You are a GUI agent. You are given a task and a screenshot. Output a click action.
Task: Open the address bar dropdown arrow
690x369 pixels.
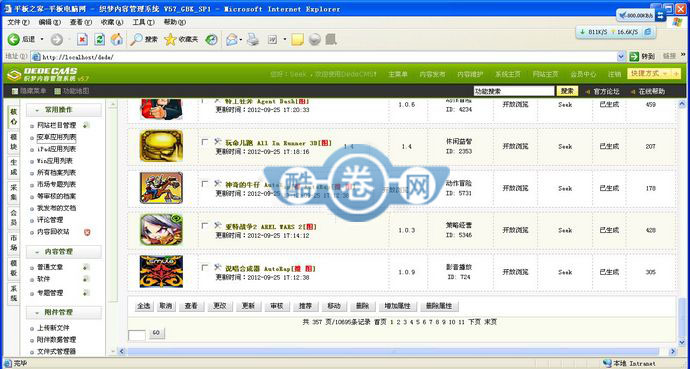[x=621, y=57]
